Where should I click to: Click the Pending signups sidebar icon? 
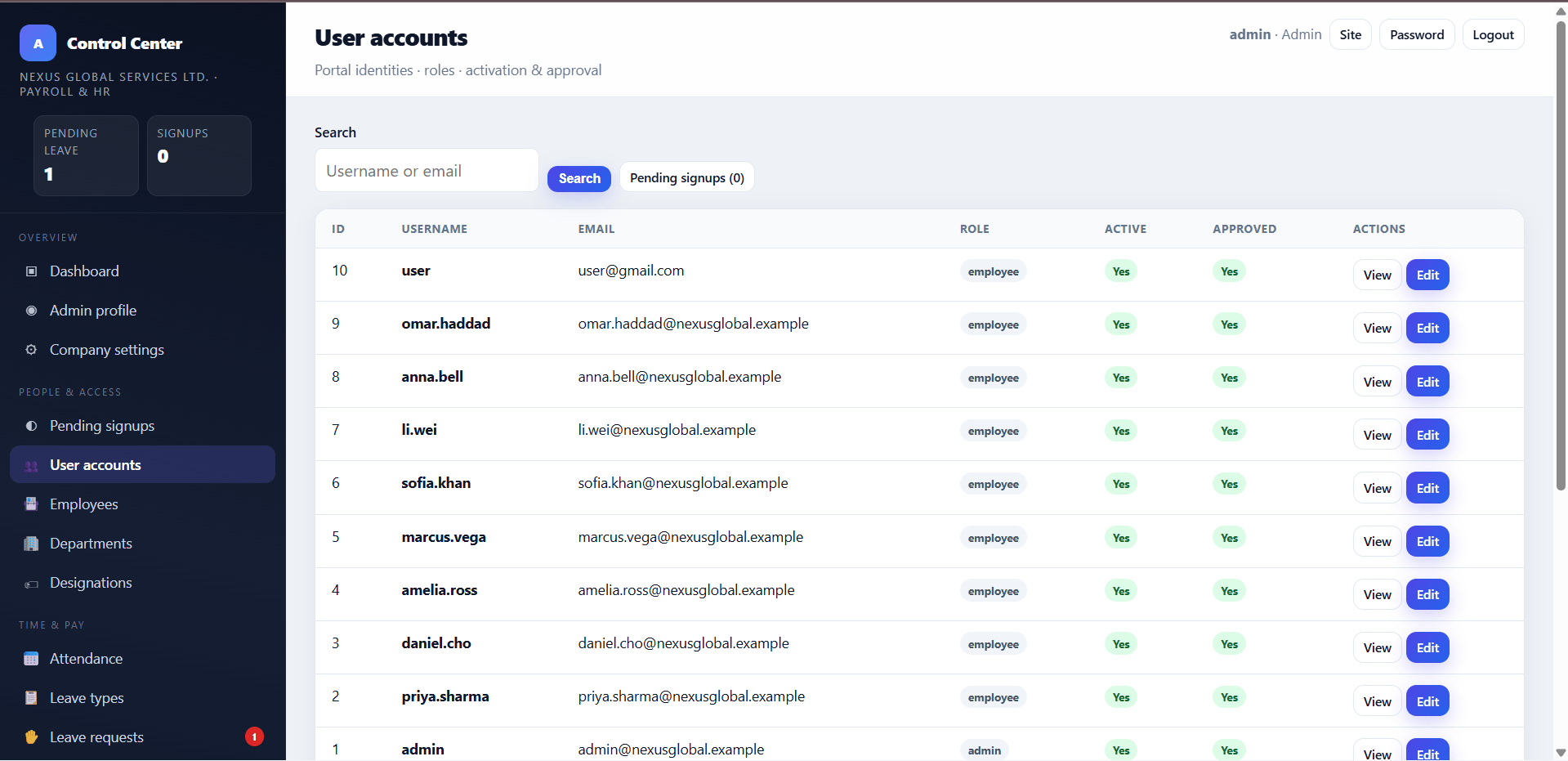pos(31,426)
